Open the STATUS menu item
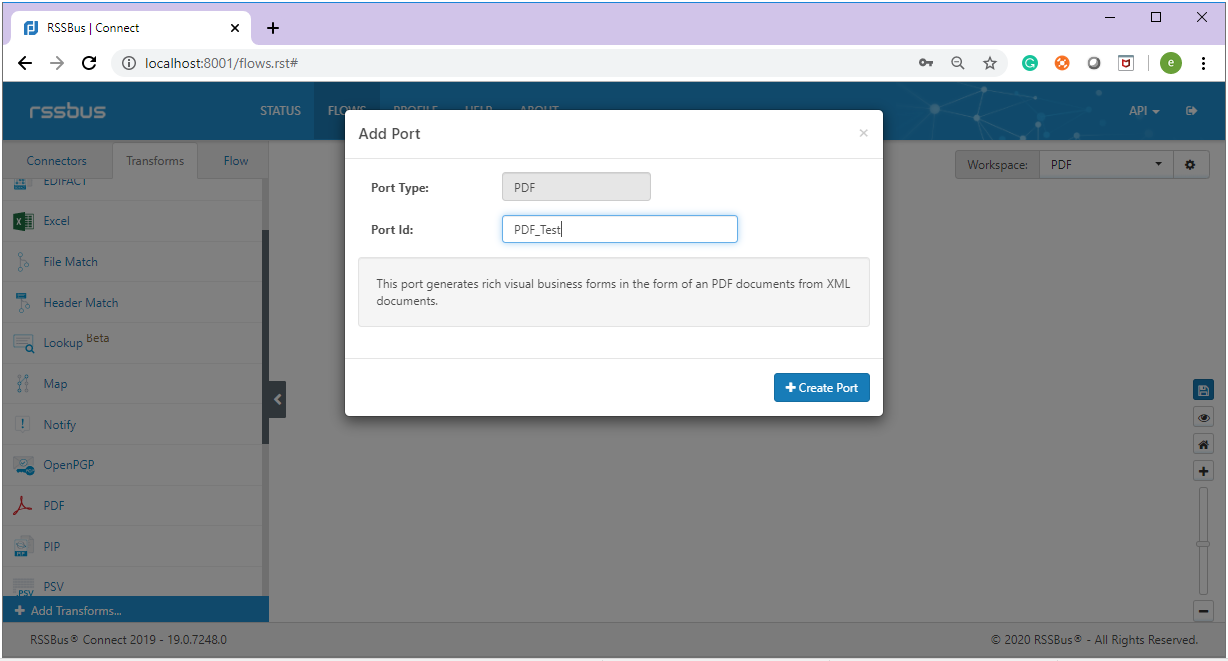The image size is (1228, 661). tap(280, 111)
